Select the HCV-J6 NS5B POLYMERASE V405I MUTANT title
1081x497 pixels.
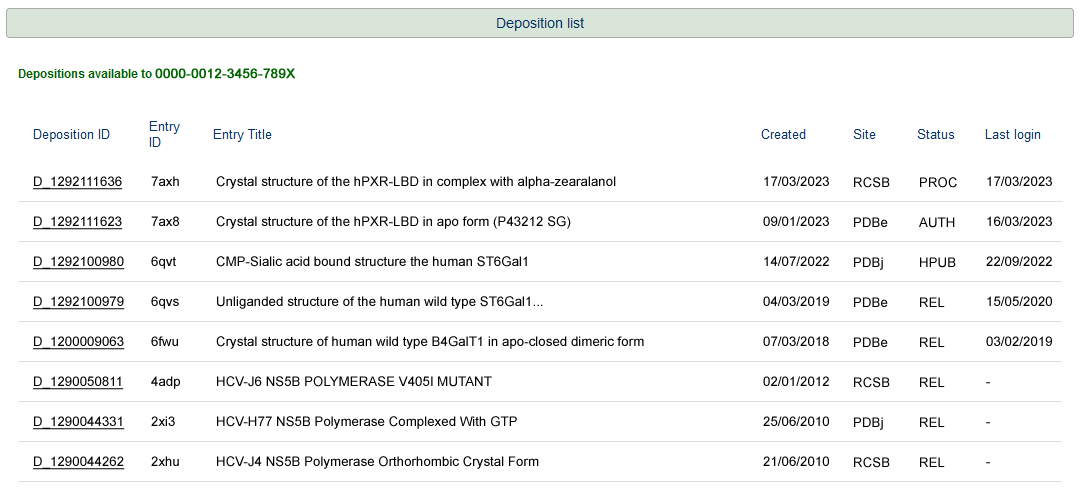pyautogui.click(x=354, y=382)
